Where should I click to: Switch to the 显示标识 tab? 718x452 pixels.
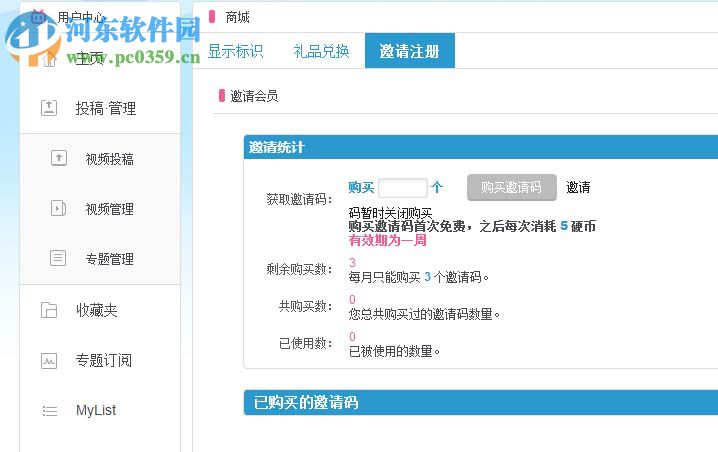coord(235,51)
